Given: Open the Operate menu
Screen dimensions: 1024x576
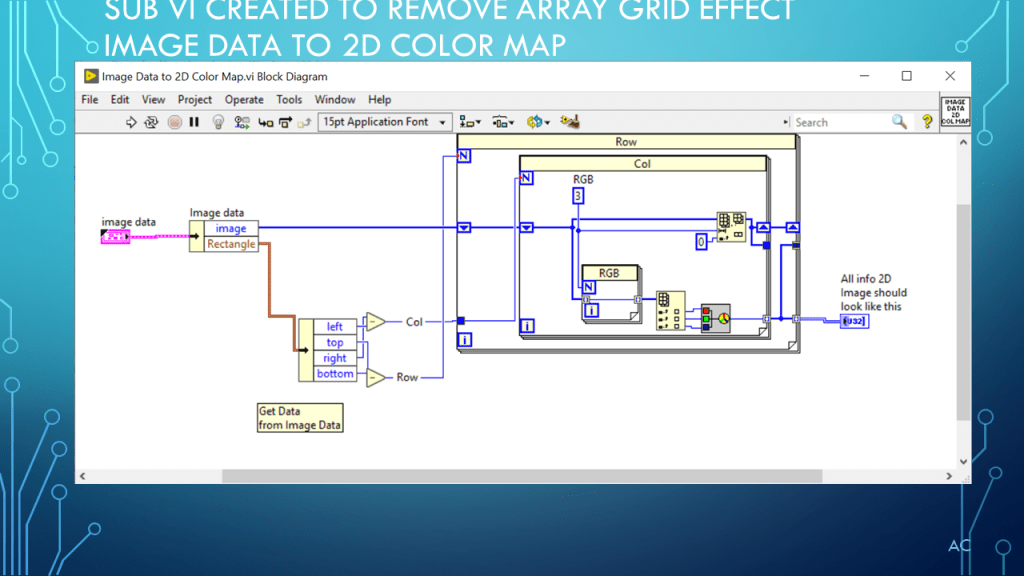Looking at the screenshot, I should [x=244, y=100].
